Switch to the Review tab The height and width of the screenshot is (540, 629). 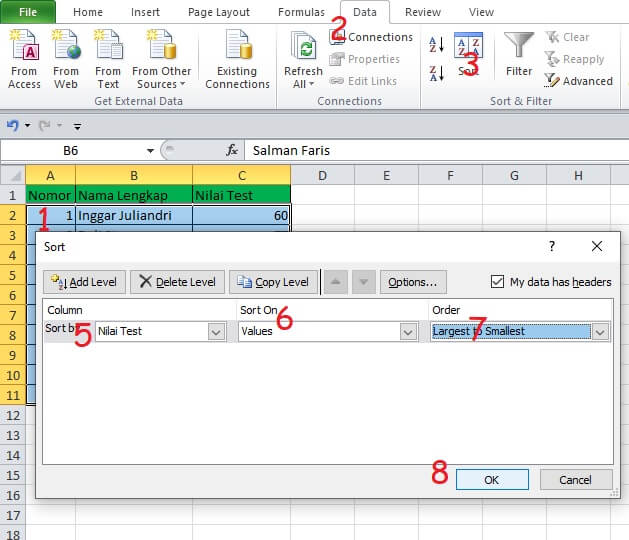click(x=423, y=12)
